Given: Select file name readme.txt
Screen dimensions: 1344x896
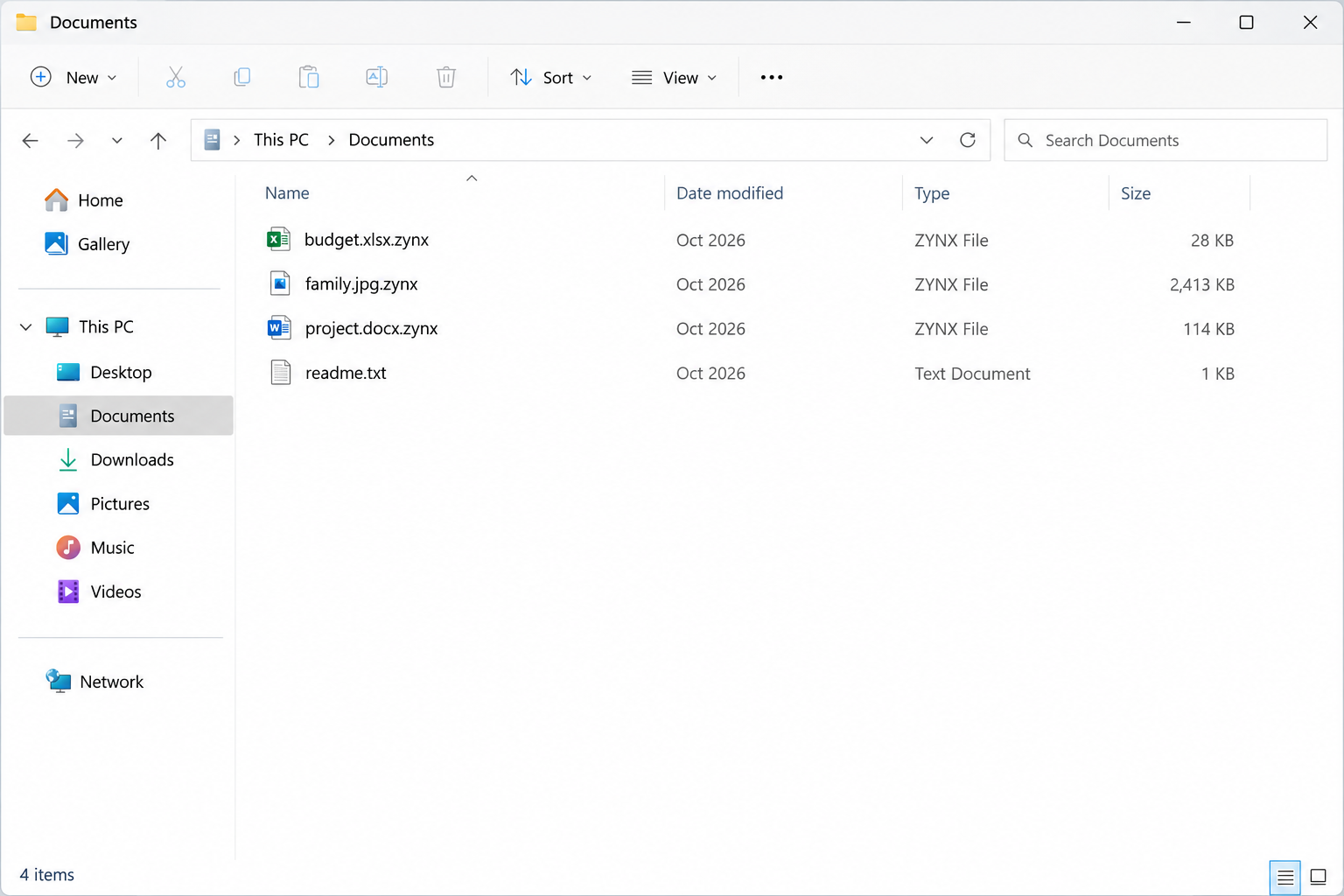Looking at the screenshot, I should click(346, 373).
